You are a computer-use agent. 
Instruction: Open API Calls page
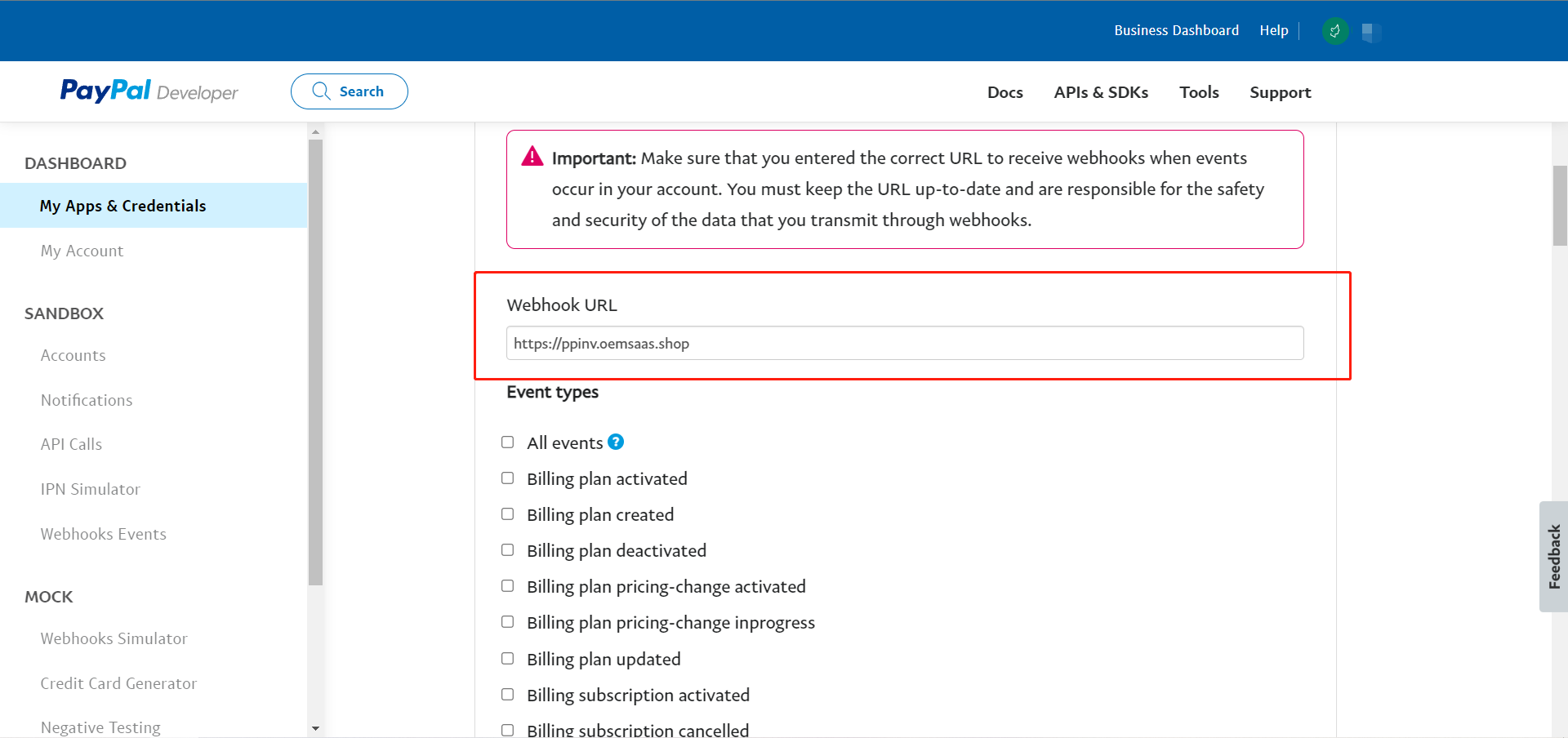tap(71, 444)
